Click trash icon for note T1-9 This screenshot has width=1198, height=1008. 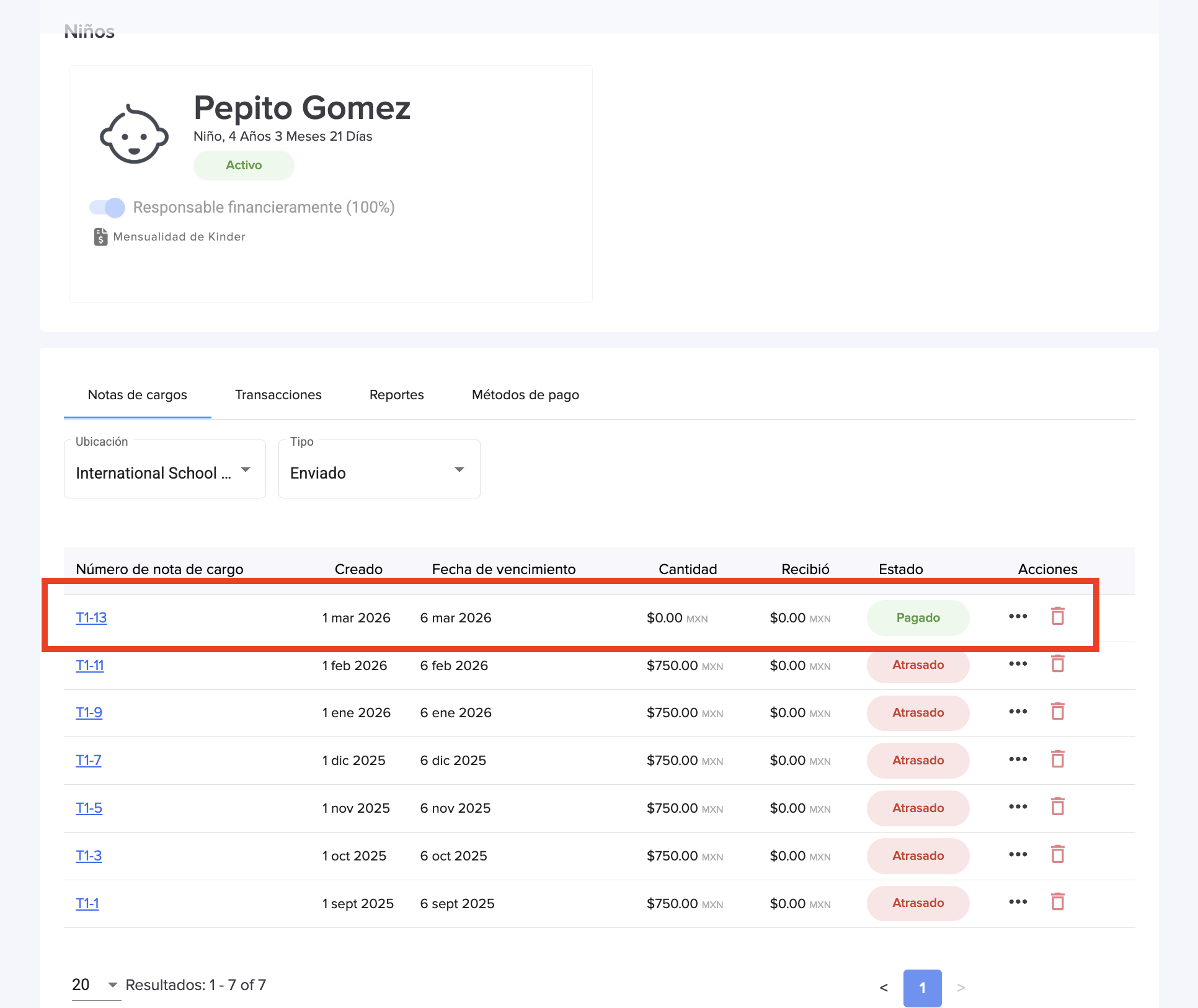click(1057, 712)
